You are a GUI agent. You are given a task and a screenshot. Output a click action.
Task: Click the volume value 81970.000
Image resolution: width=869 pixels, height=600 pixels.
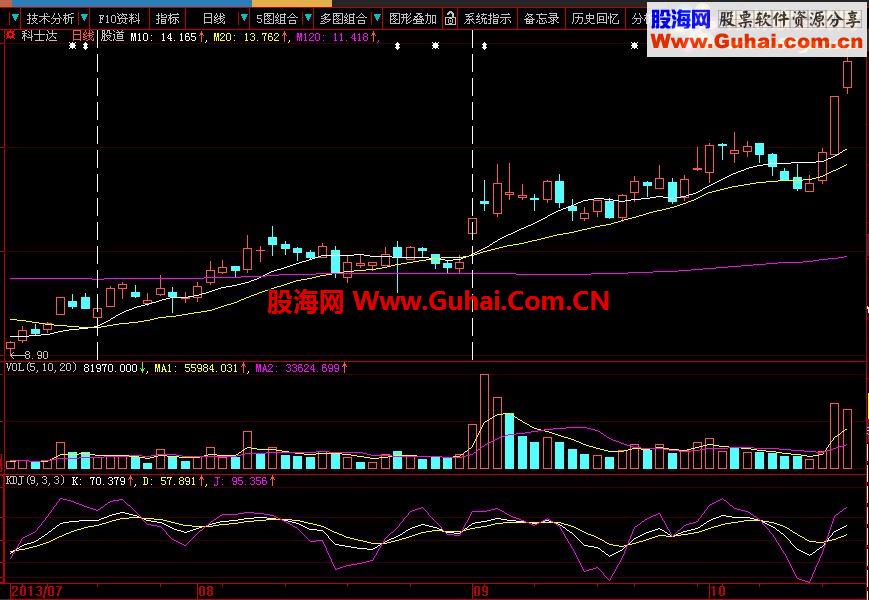tap(110, 367)
